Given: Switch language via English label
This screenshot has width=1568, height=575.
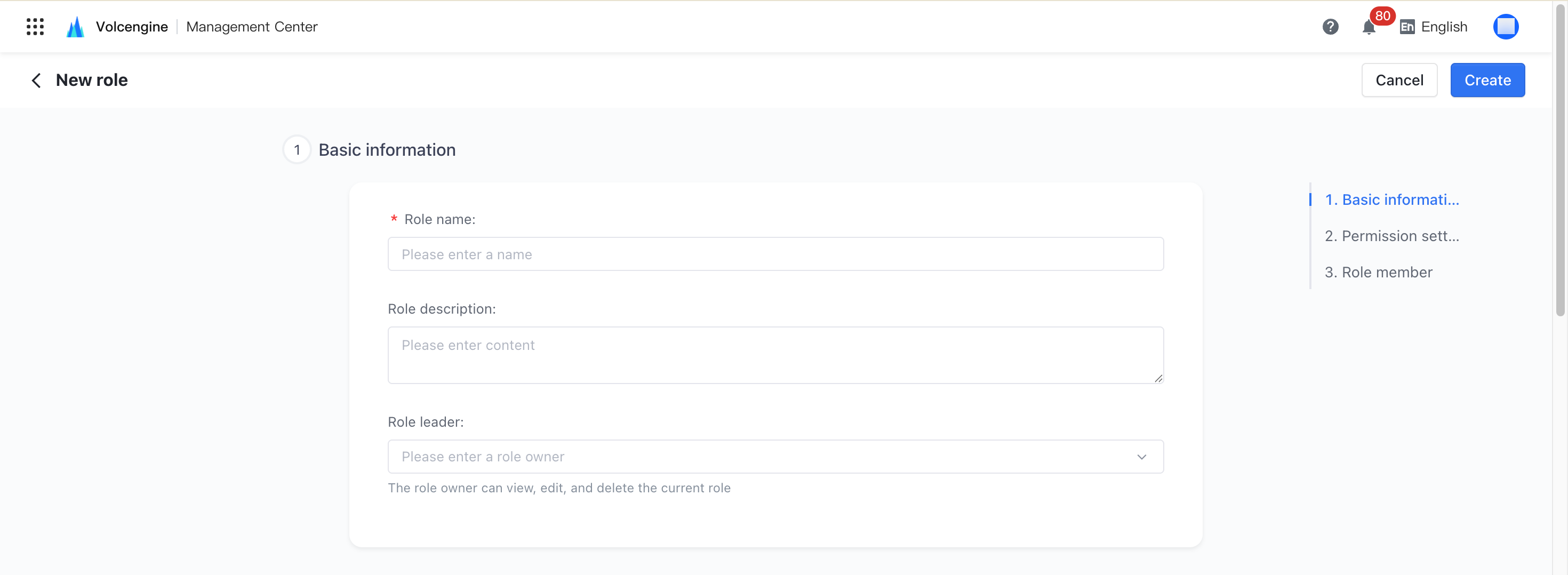Looking at the screenshot, I should click(x=1444, y=27).
